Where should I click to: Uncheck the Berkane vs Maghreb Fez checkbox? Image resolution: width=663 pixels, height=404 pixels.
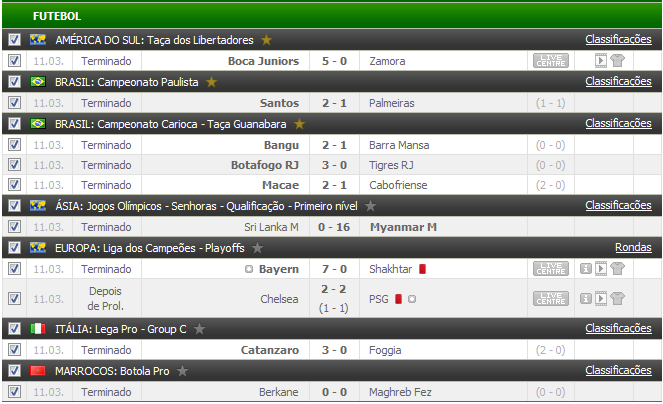click(x=14, y=392)
